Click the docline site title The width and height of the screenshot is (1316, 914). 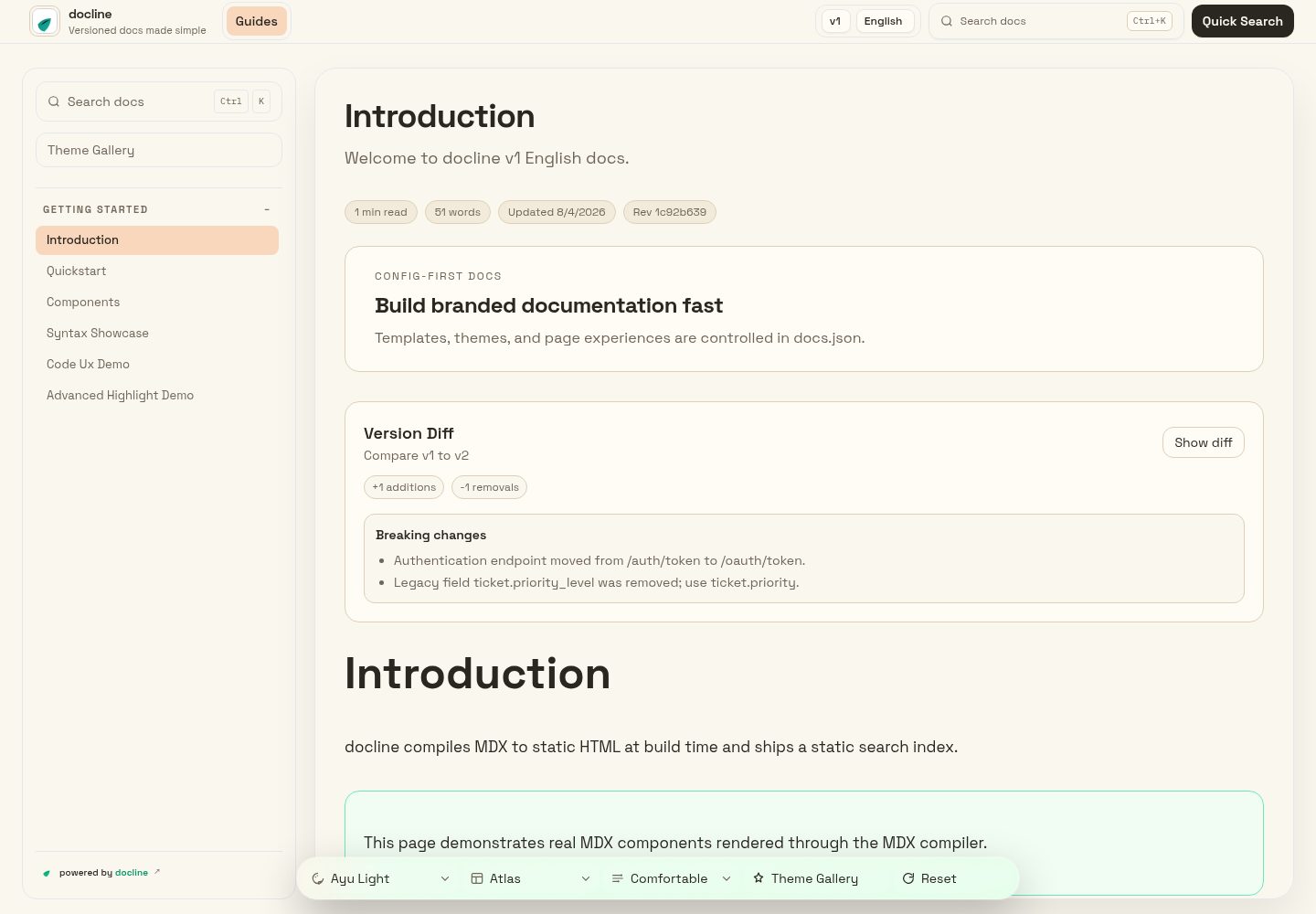point(90,14)
